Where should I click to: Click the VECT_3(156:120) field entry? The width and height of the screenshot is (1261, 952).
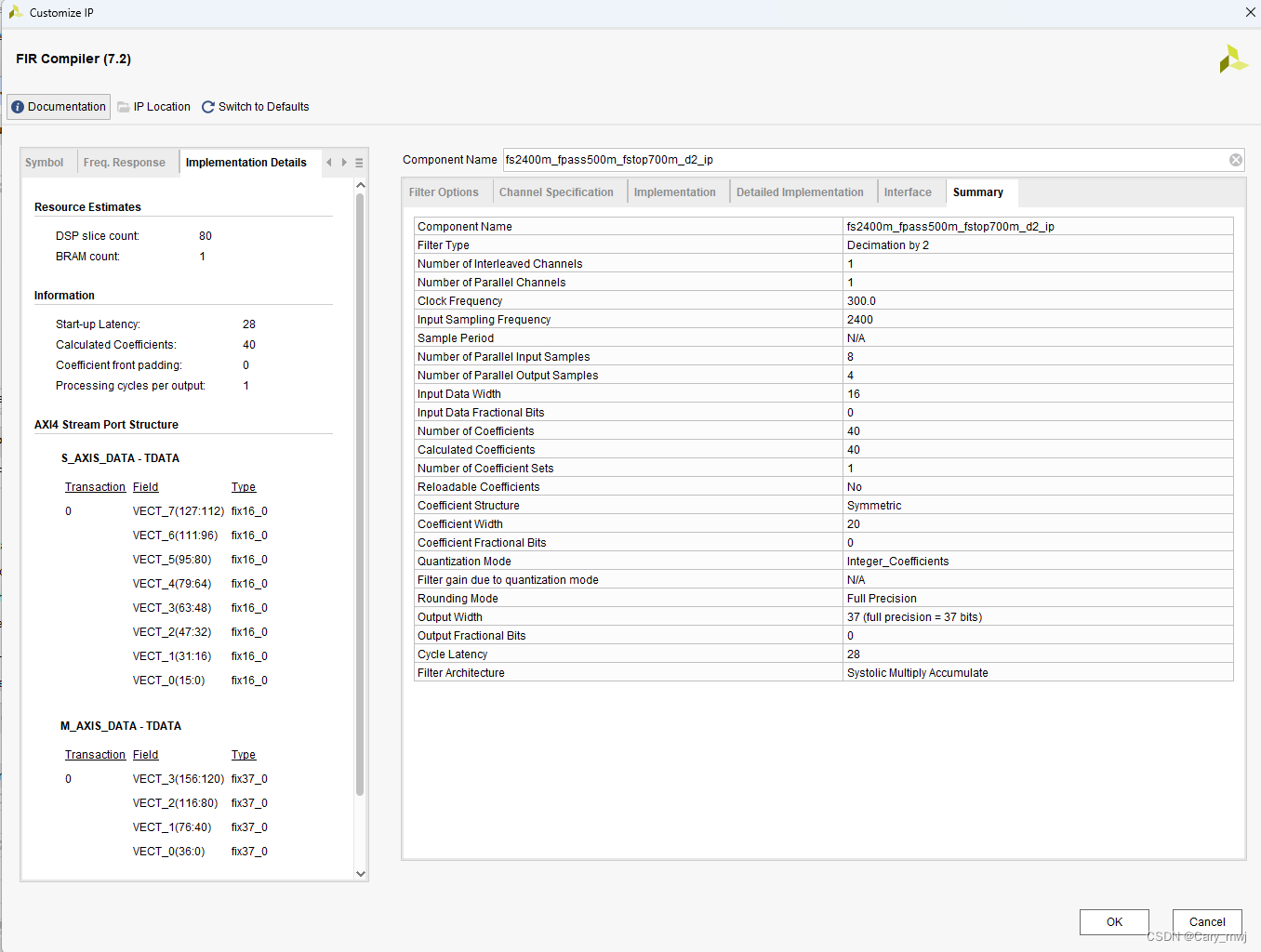point(179,779)
